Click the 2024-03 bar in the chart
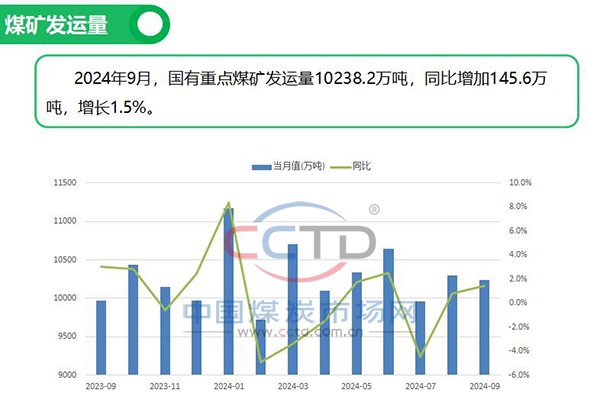 click(293, 309)
